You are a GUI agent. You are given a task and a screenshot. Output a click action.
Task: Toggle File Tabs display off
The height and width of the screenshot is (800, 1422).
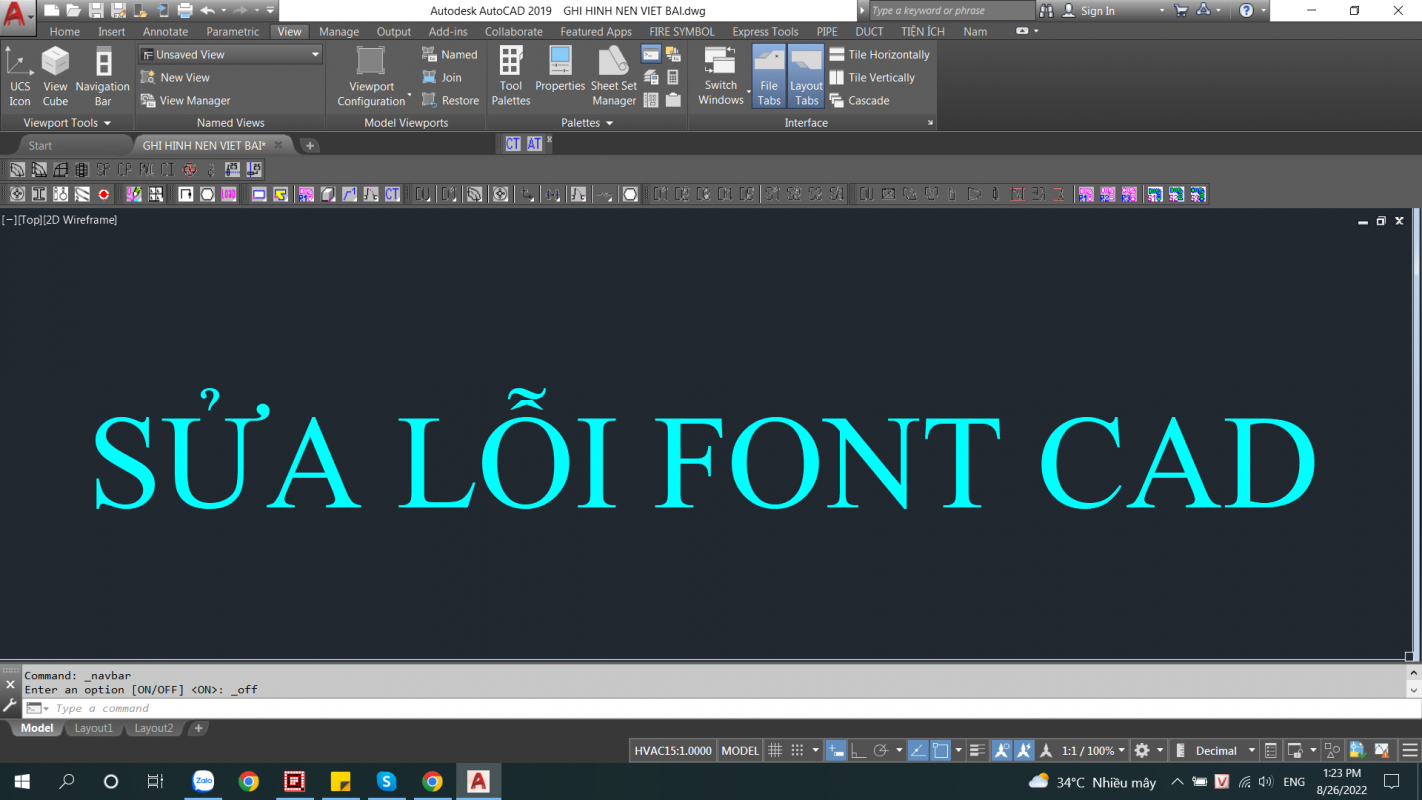point(768,76)
